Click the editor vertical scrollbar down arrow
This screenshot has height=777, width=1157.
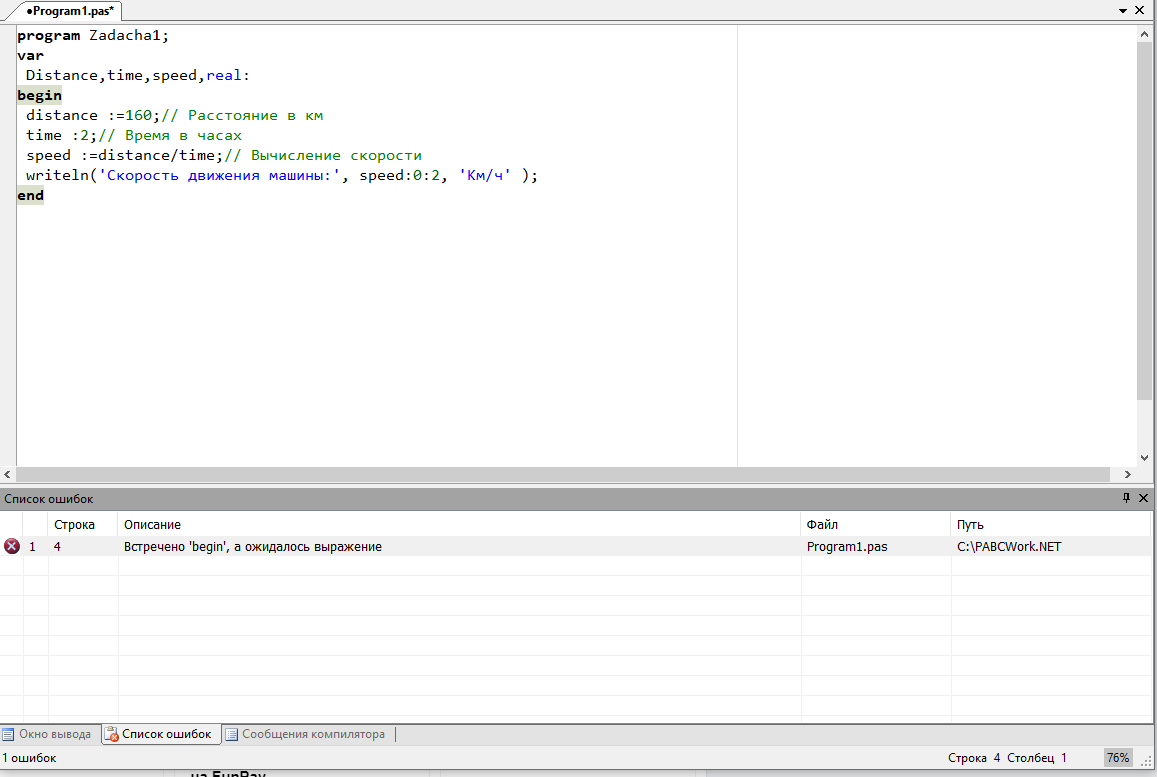1144,457
